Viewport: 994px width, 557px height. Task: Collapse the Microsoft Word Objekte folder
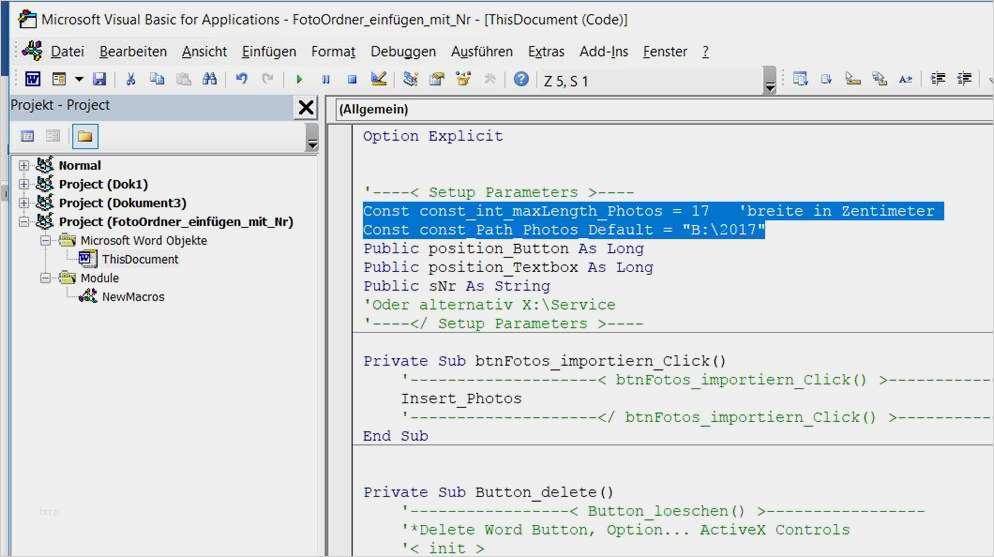click(45, 241)
